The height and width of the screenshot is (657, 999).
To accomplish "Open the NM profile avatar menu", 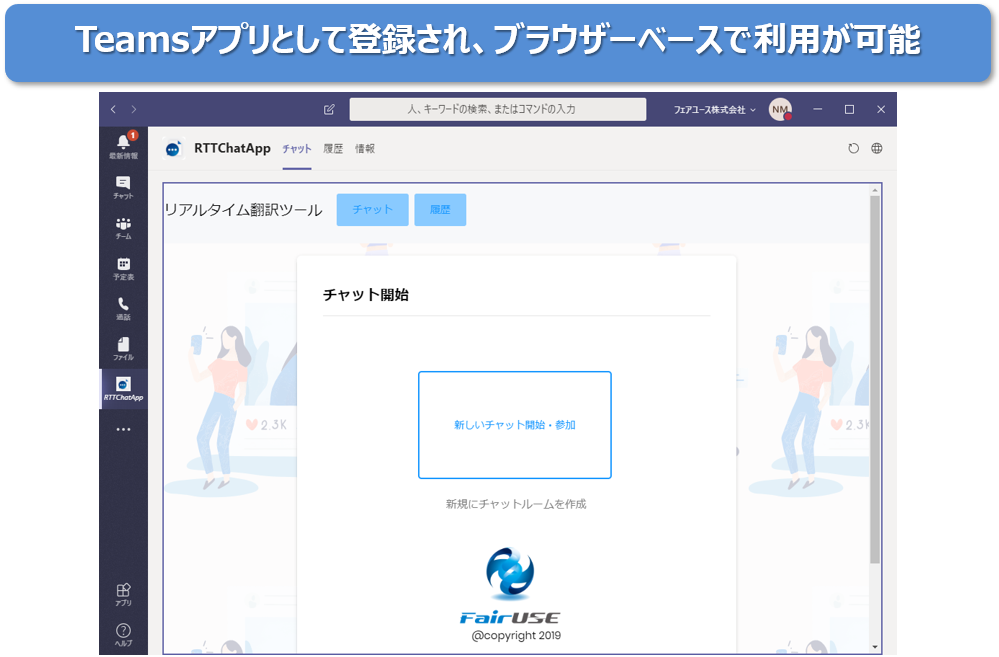I will point(780,110).
